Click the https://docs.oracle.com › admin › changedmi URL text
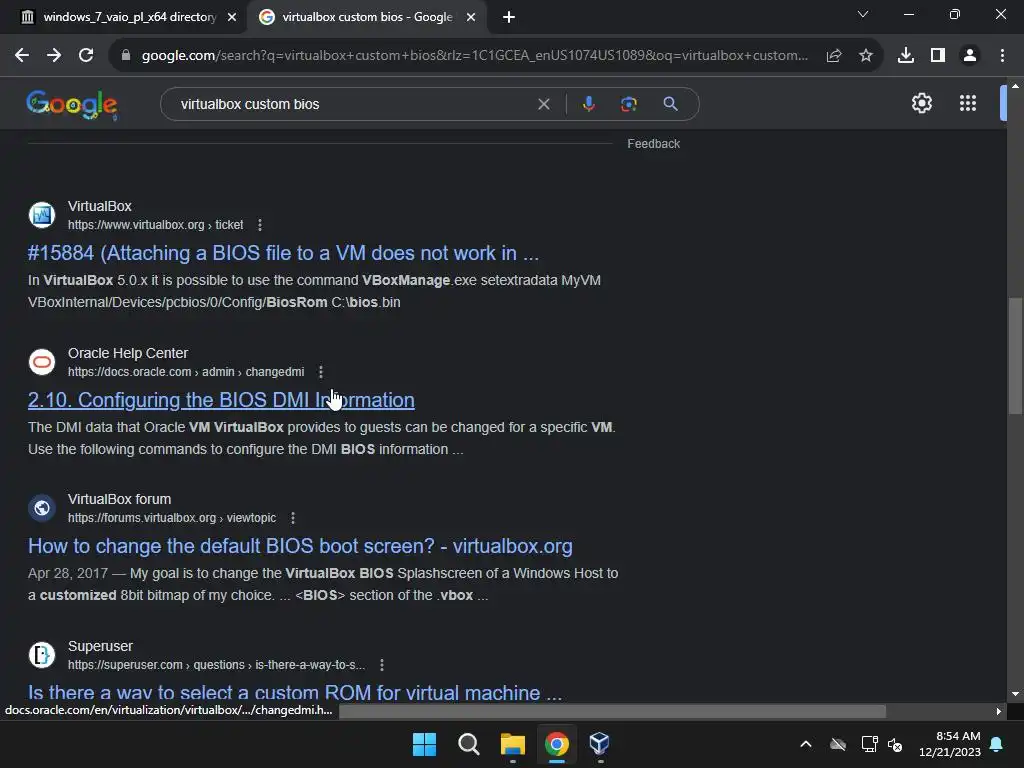 (186, 372)
